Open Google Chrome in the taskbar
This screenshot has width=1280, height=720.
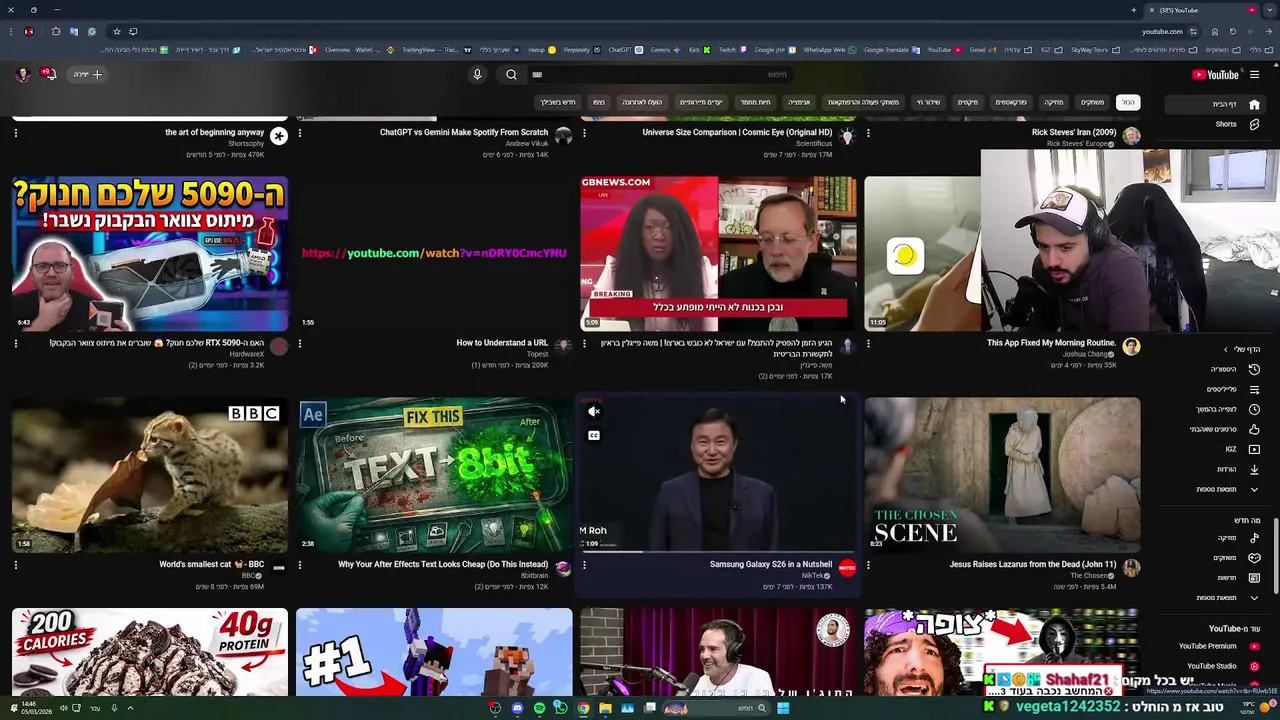(583, 708)
